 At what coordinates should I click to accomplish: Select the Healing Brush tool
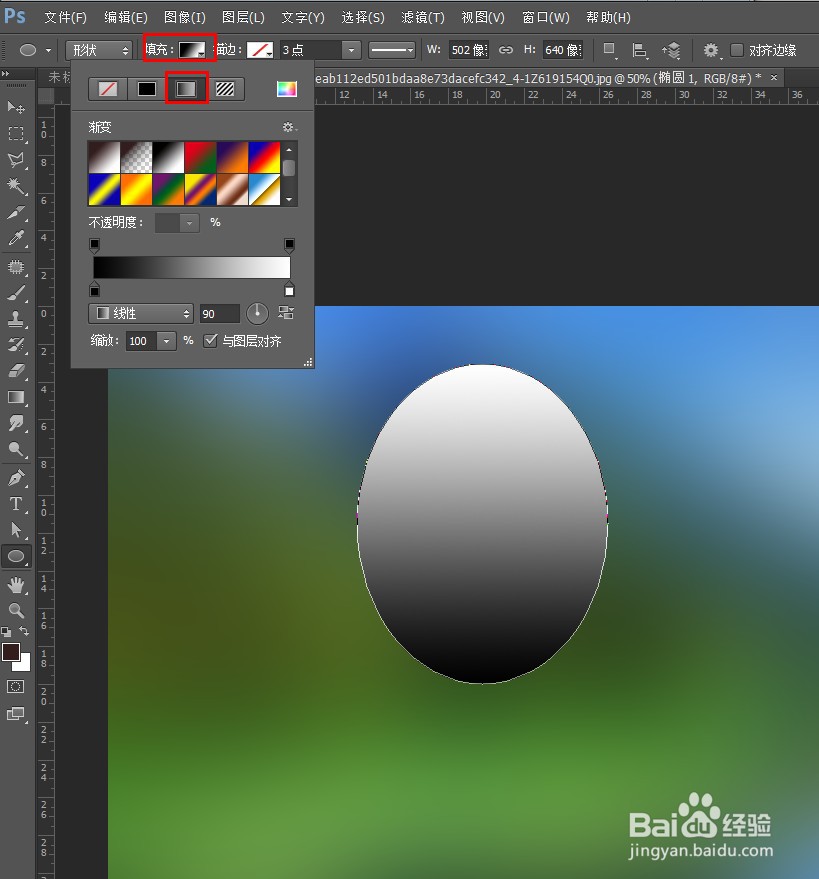(16, 267)
